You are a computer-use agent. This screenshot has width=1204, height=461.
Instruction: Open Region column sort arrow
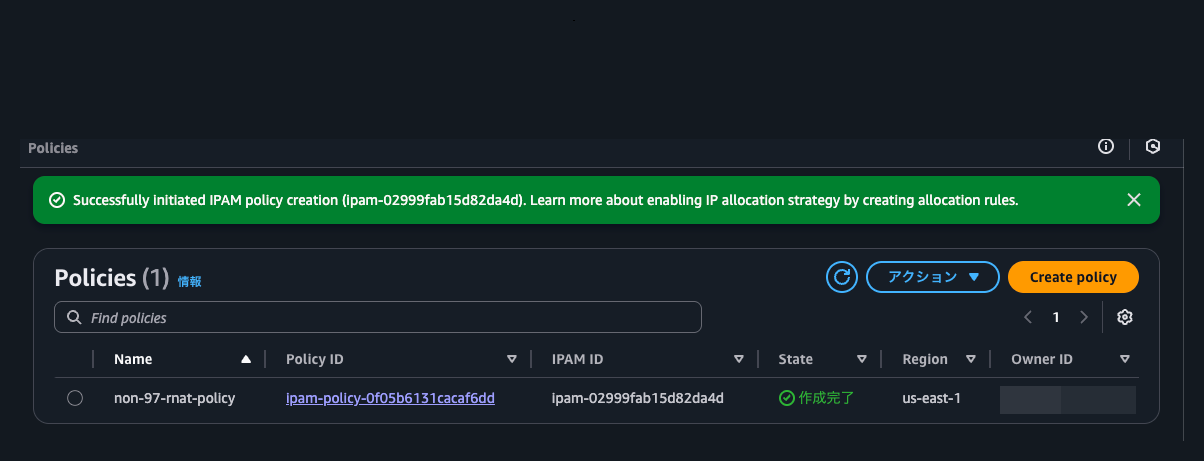970,359
